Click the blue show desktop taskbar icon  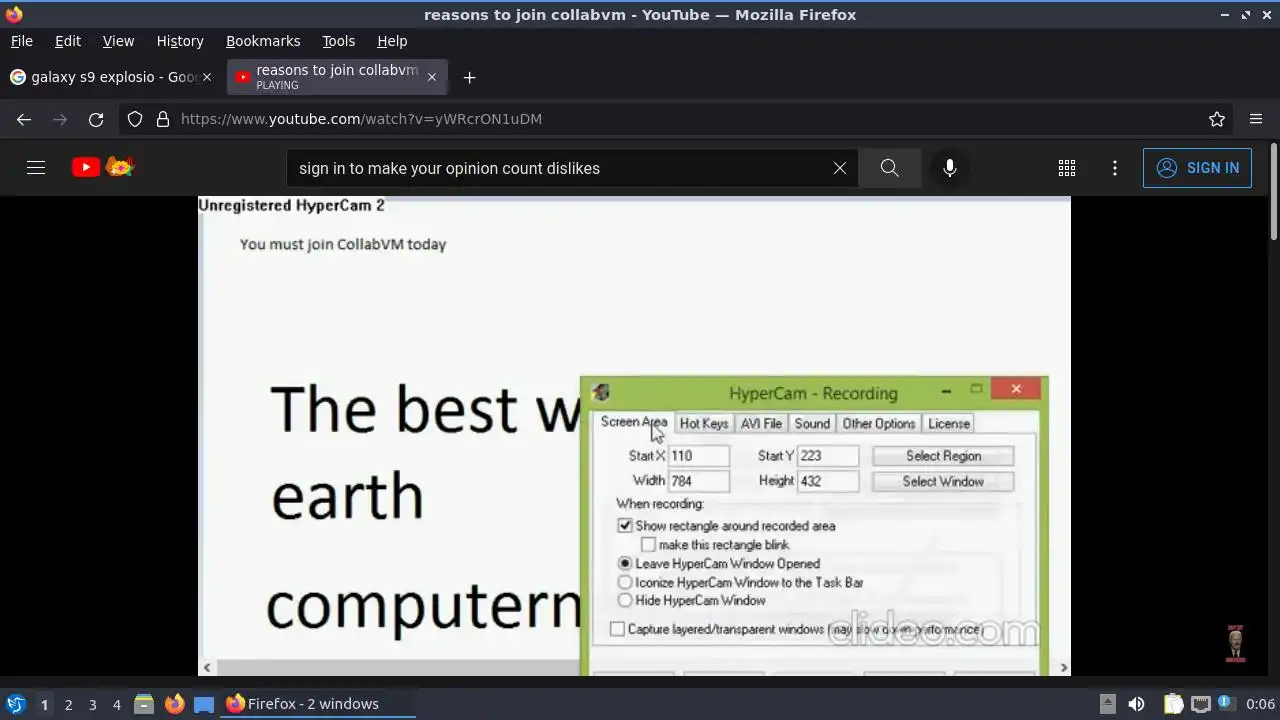pos(204,704)
